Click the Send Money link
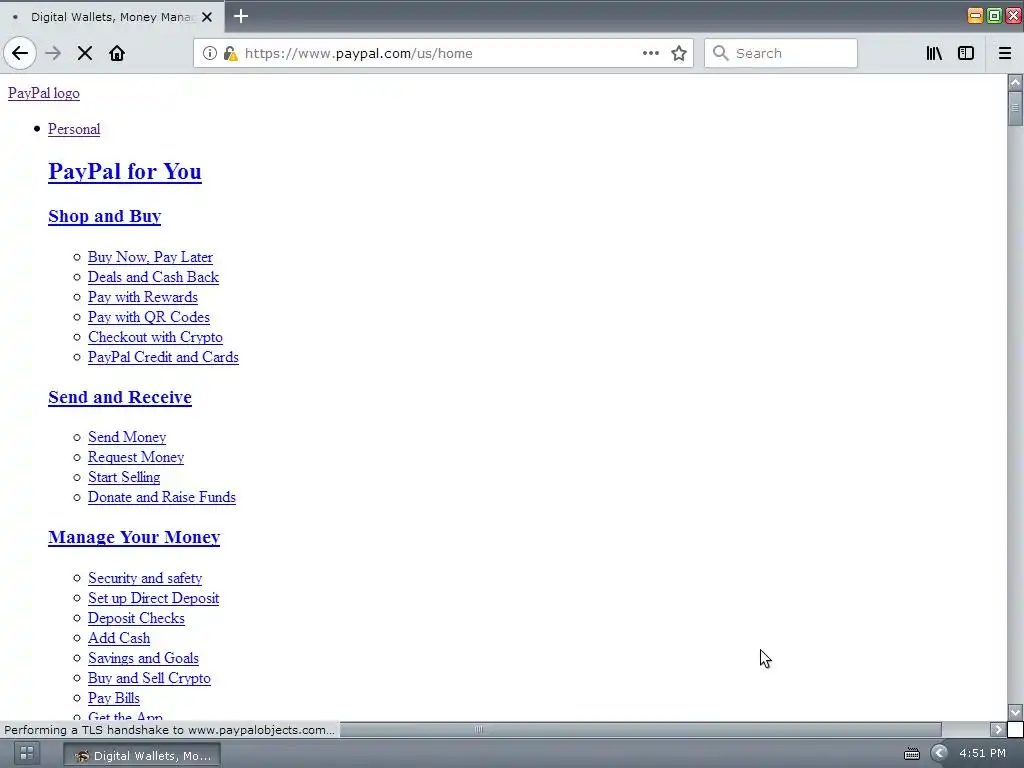This screenshot has width=1024, height=768. coord(127,438)
